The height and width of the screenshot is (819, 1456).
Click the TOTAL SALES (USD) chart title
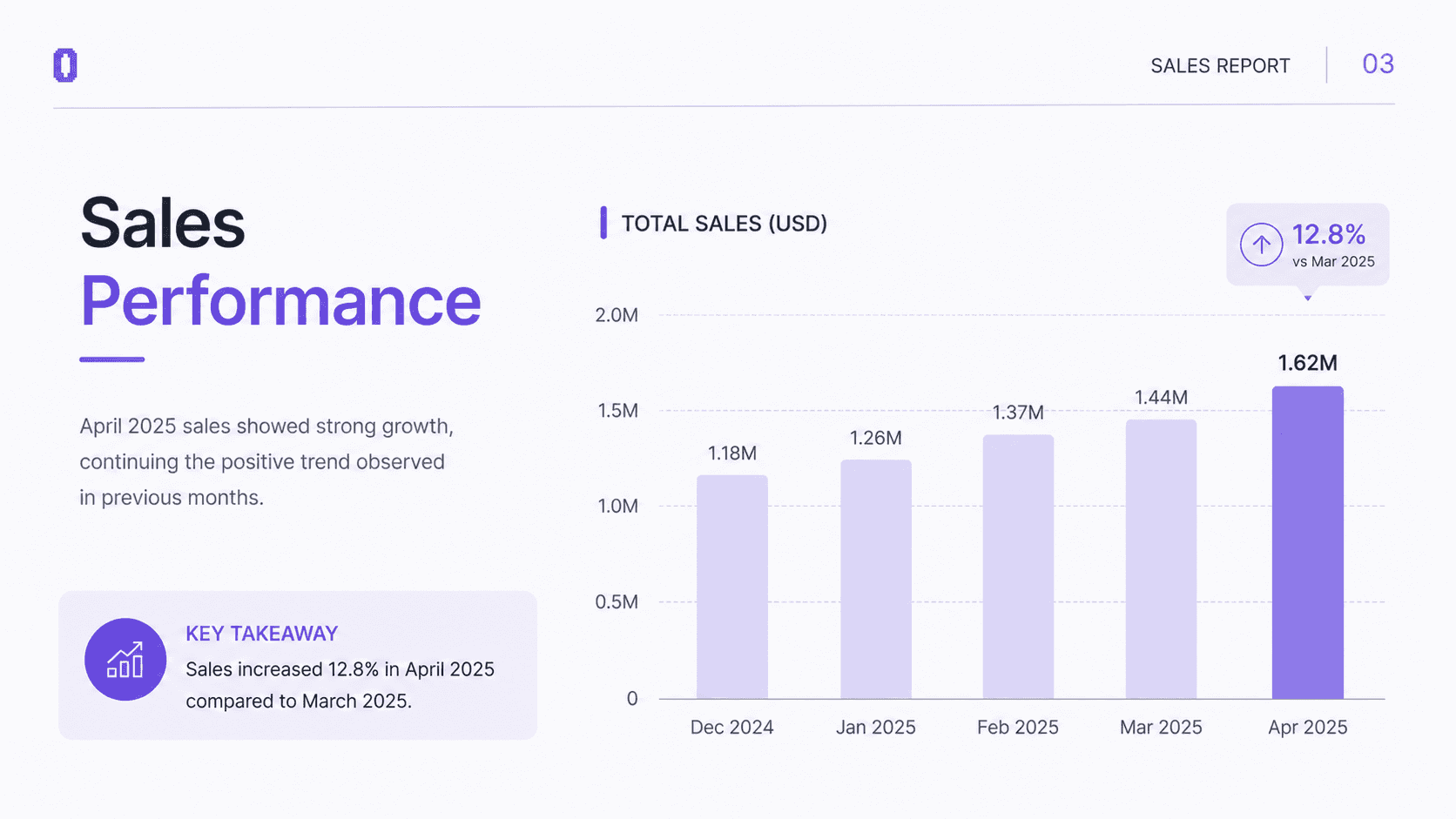tap(724, 224)
